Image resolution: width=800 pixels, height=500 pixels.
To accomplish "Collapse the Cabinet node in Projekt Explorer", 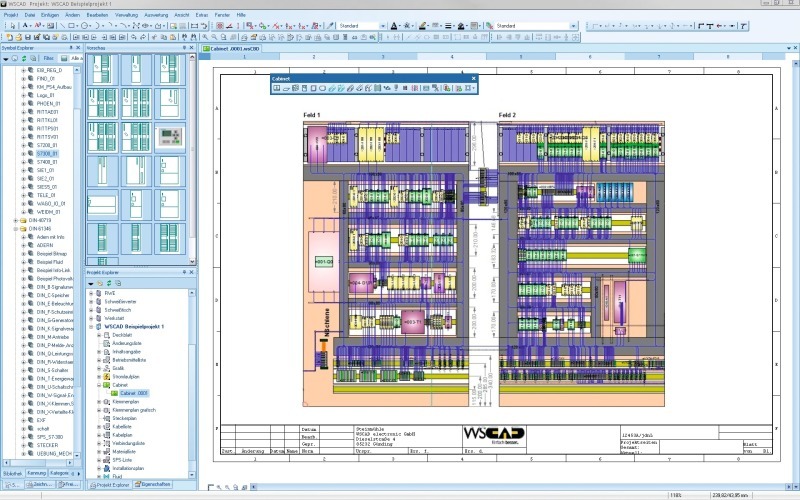I will [x=99, y=385].
